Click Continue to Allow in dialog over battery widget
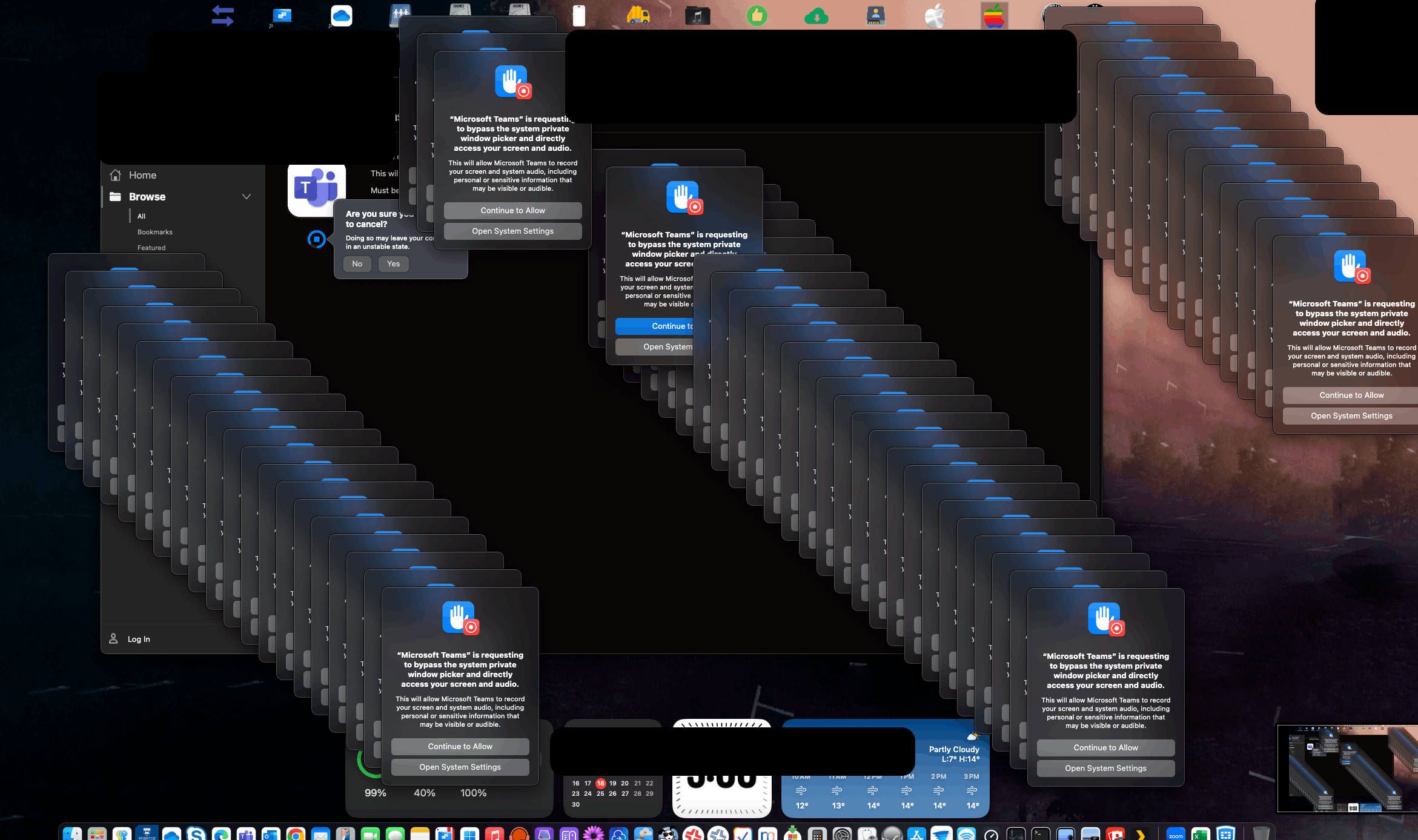 point(460,746)
